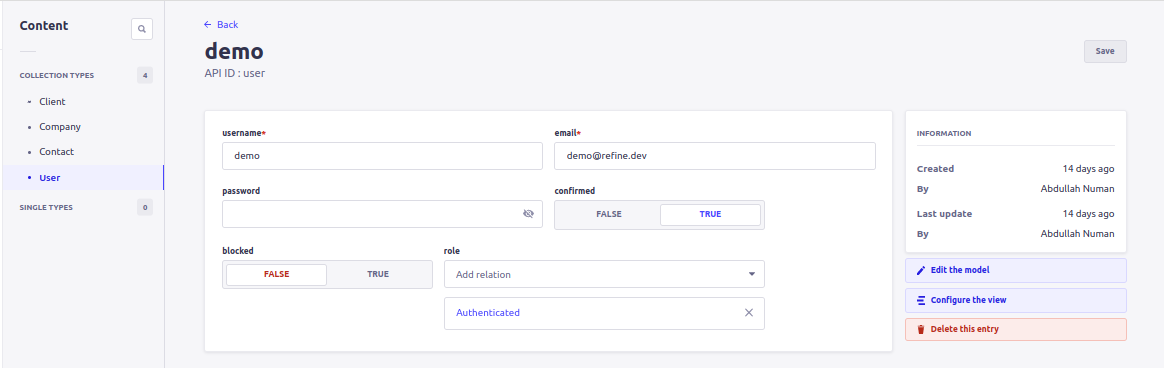
Task: Set confirmed to TRUE
Action: pos(710,214)
